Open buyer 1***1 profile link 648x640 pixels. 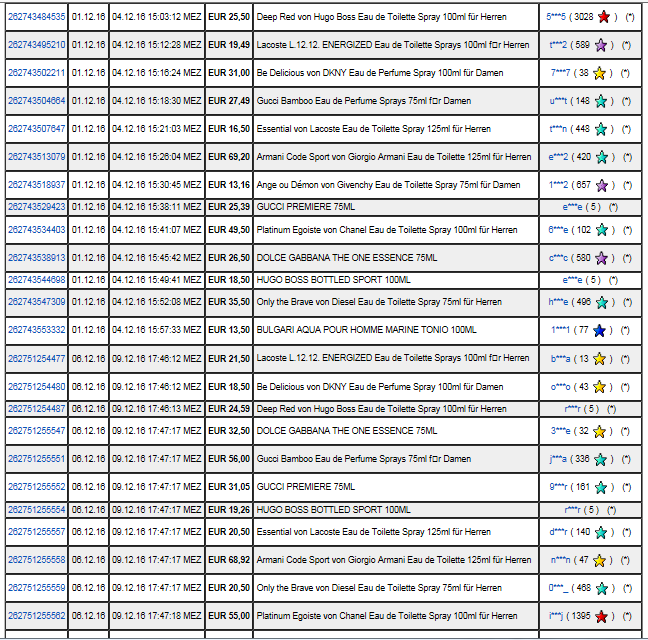pyautogui.click(x=560, y=330)
